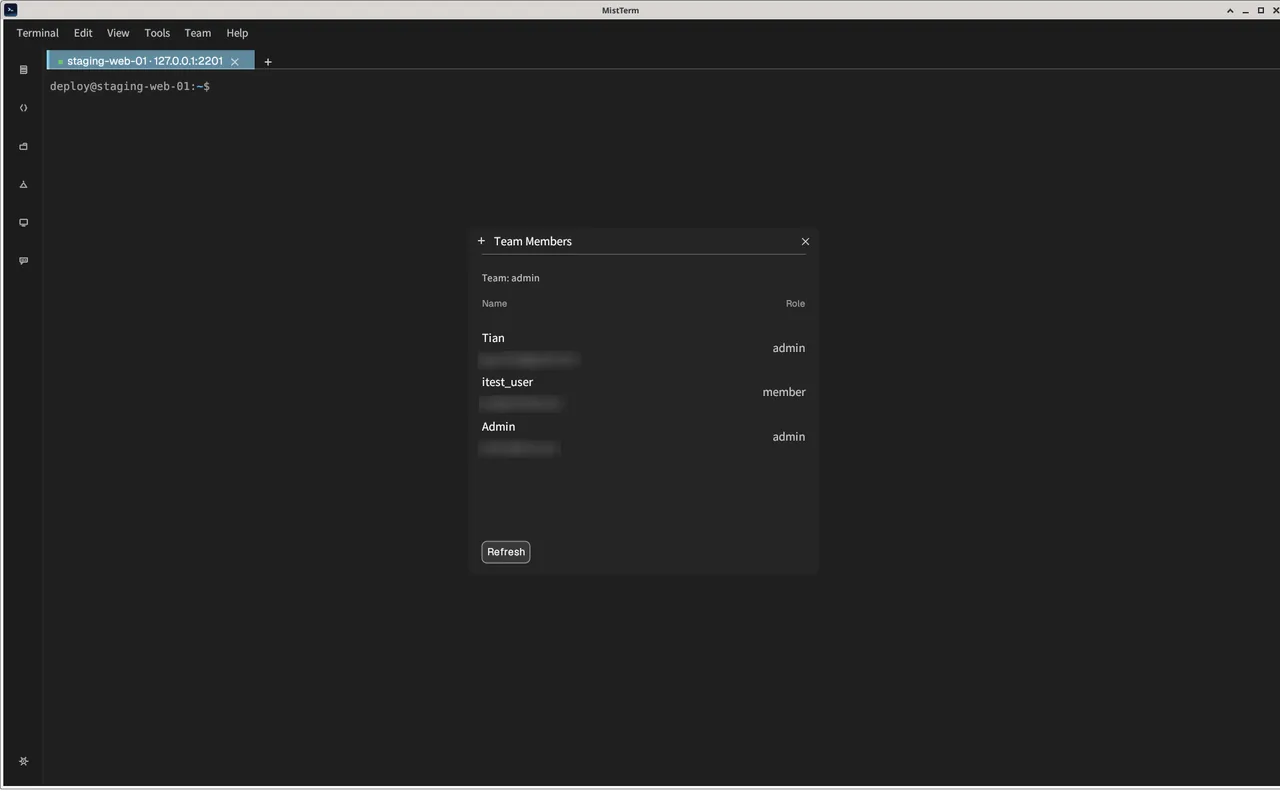1280x800 pixels.
Task: Click the Role column header
Action: (795, 303)
